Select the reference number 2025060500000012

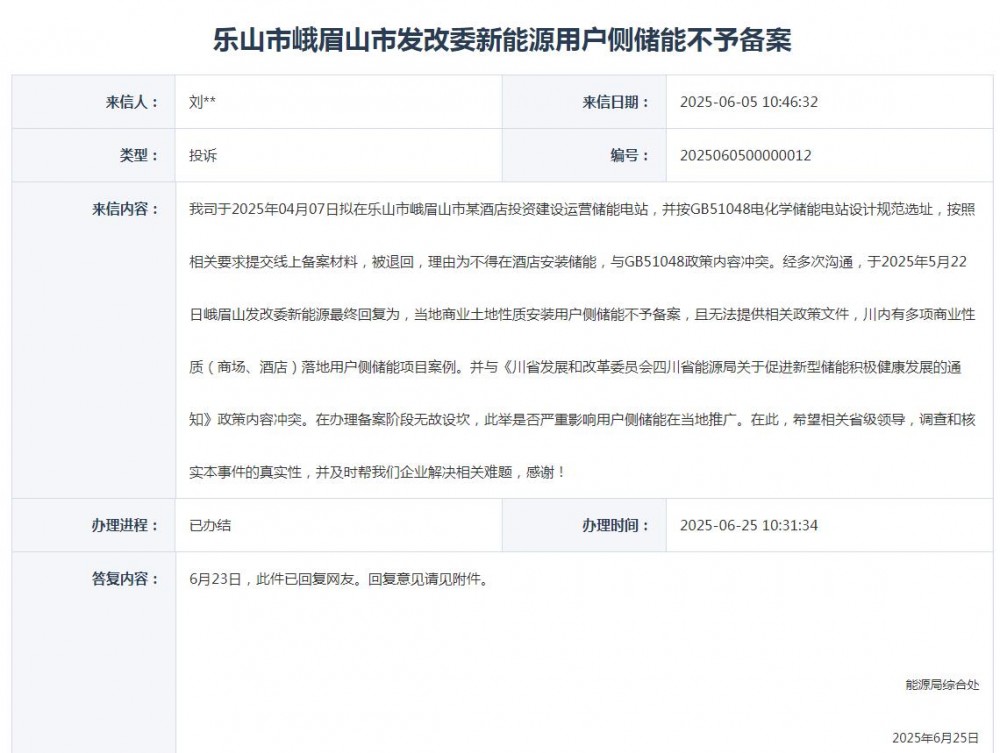745,155
